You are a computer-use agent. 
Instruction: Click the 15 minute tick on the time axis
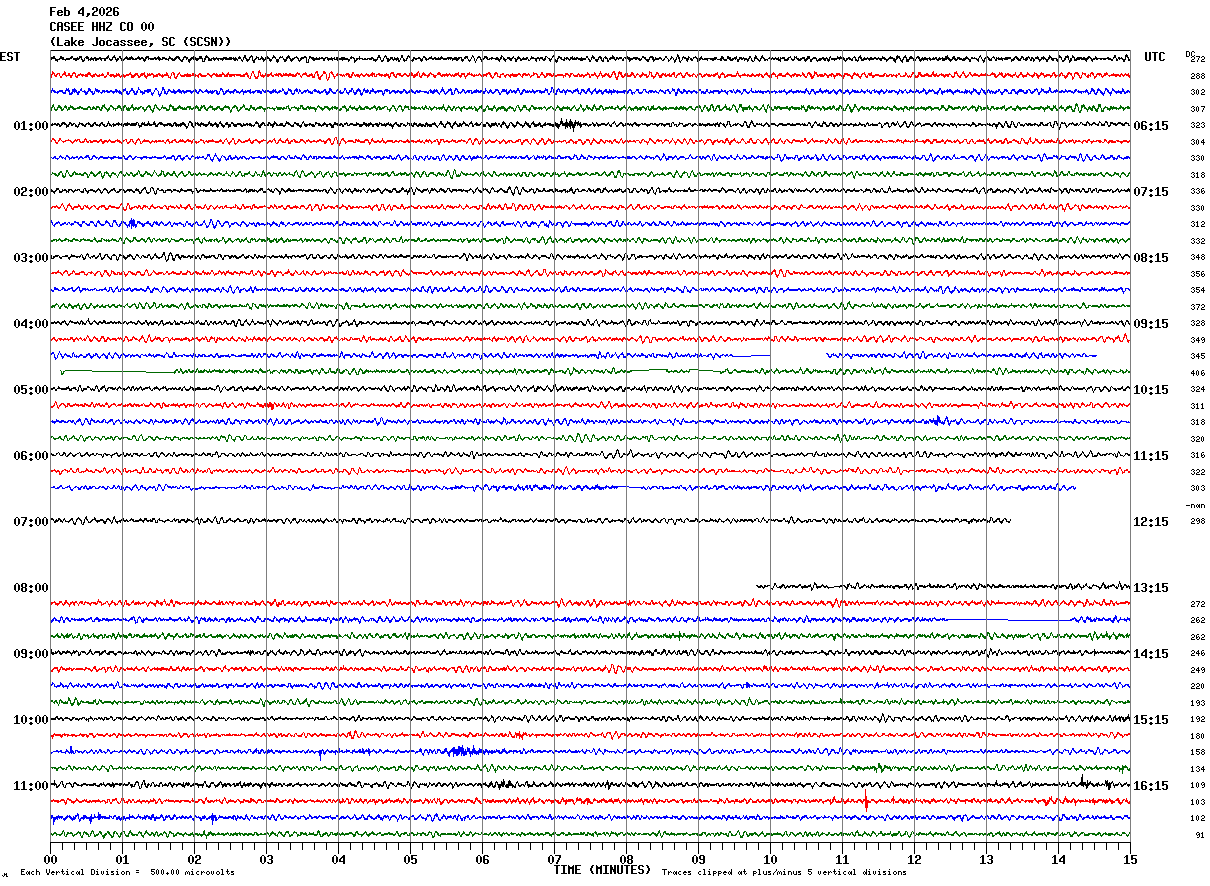point(1129,859)
